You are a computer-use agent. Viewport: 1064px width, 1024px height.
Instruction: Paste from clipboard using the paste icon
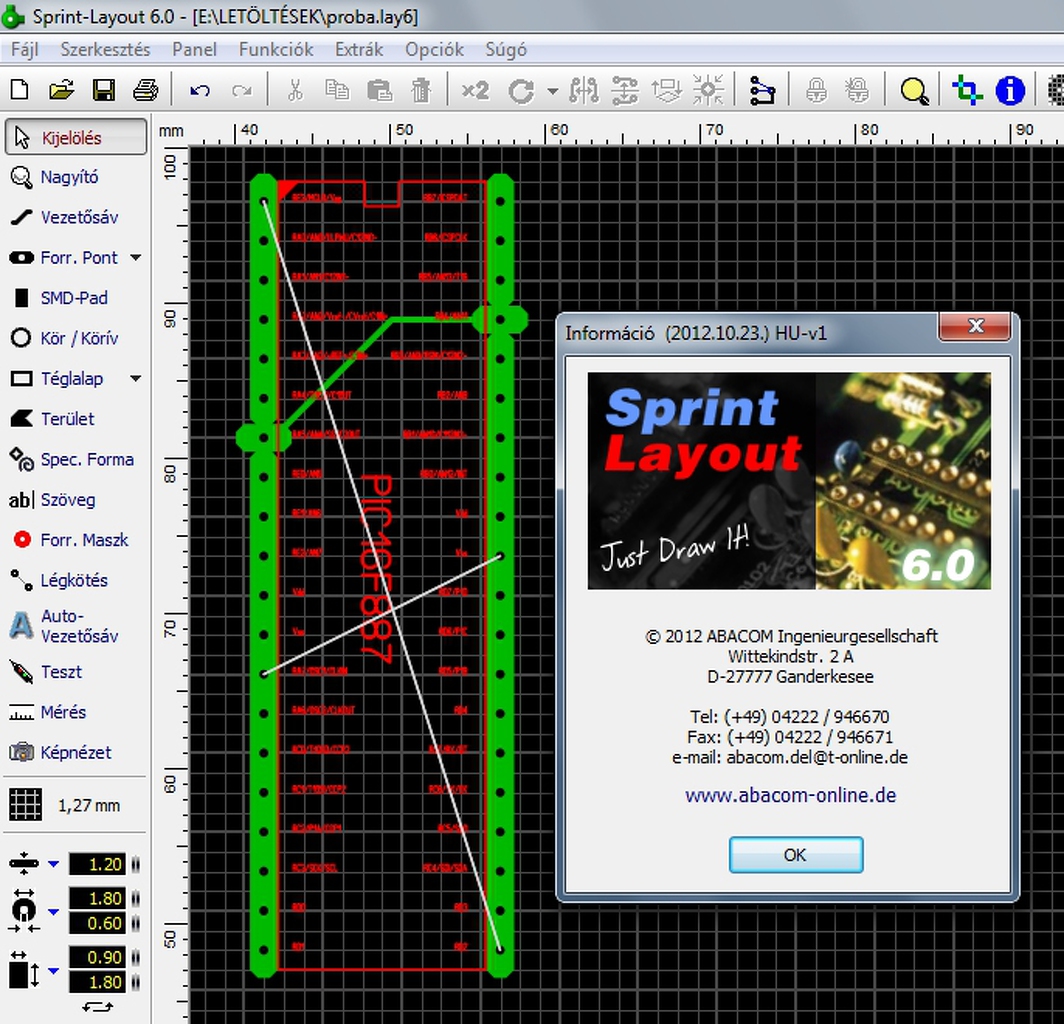(x=379, y=90)
